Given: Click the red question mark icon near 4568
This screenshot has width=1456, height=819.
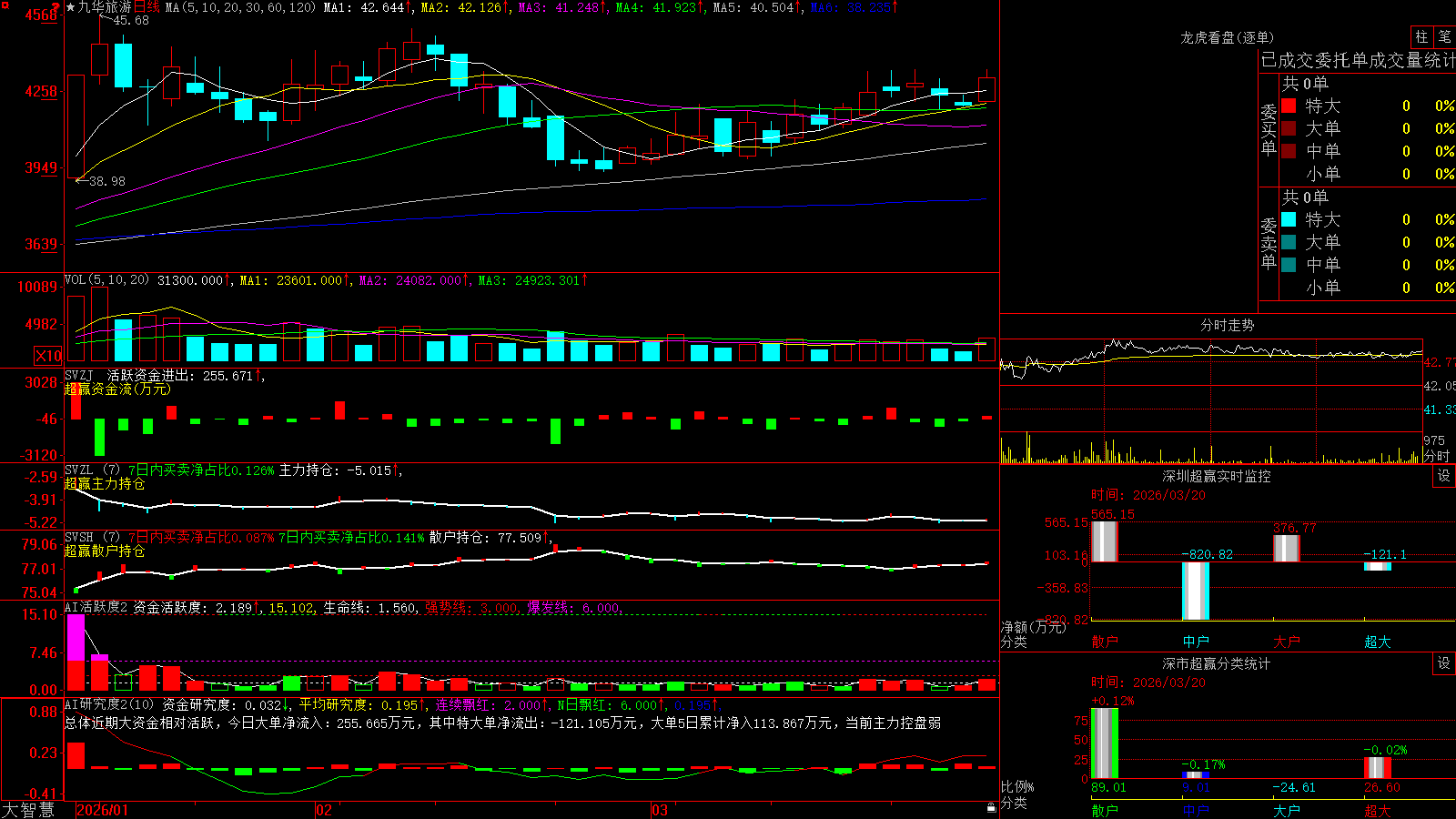Looking at the screenshot, I should coord(56,8).
